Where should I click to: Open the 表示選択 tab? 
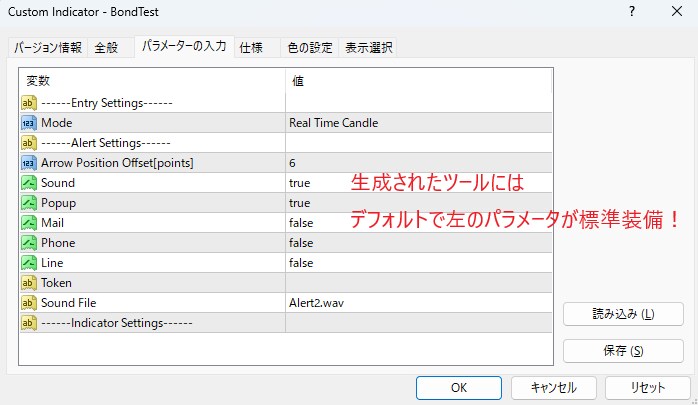pyautogui.click(x=369, y=48)
